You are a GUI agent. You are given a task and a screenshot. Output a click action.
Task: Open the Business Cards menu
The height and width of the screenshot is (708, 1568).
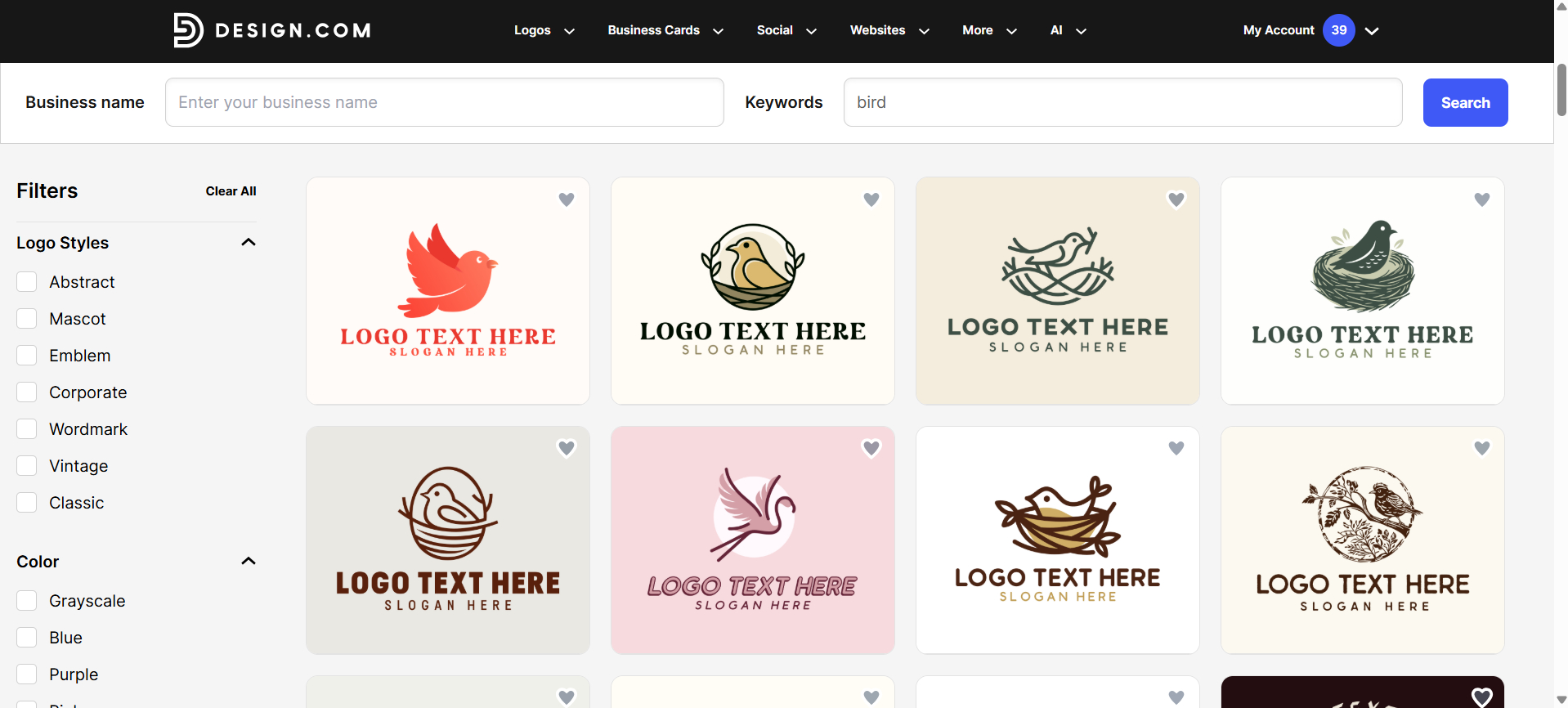[x=654, y=30]
